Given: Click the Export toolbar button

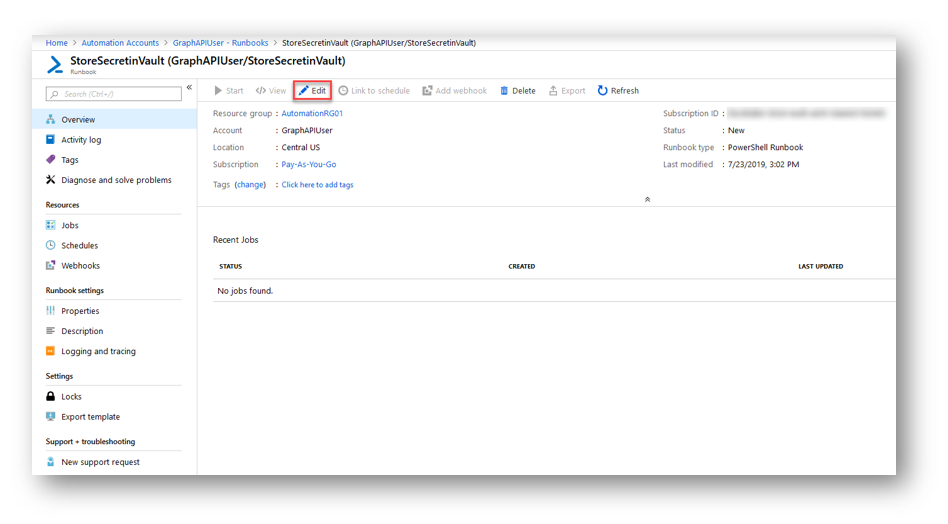Looking at the screenshot, I should click(567, 91).
